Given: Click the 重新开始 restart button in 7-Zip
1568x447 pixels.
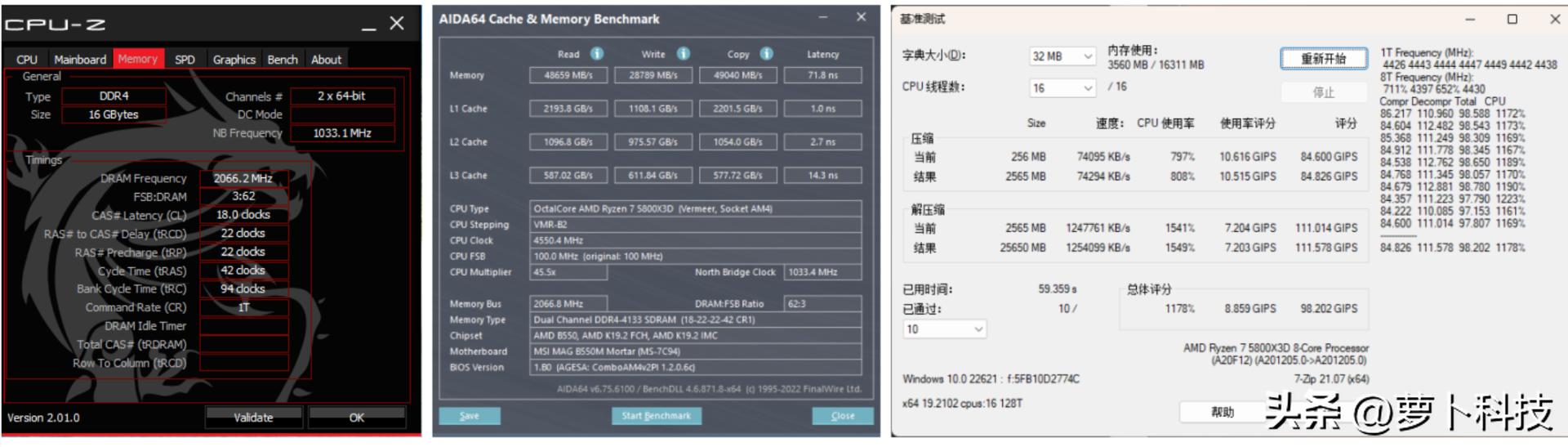Looking at the screenshot, I should click(x=1324, y=59).
